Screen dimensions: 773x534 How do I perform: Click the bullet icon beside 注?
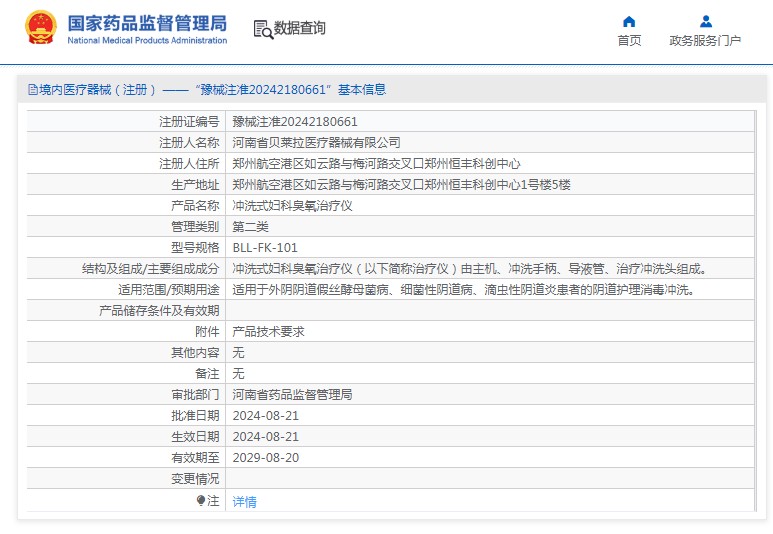click(201, 500)
